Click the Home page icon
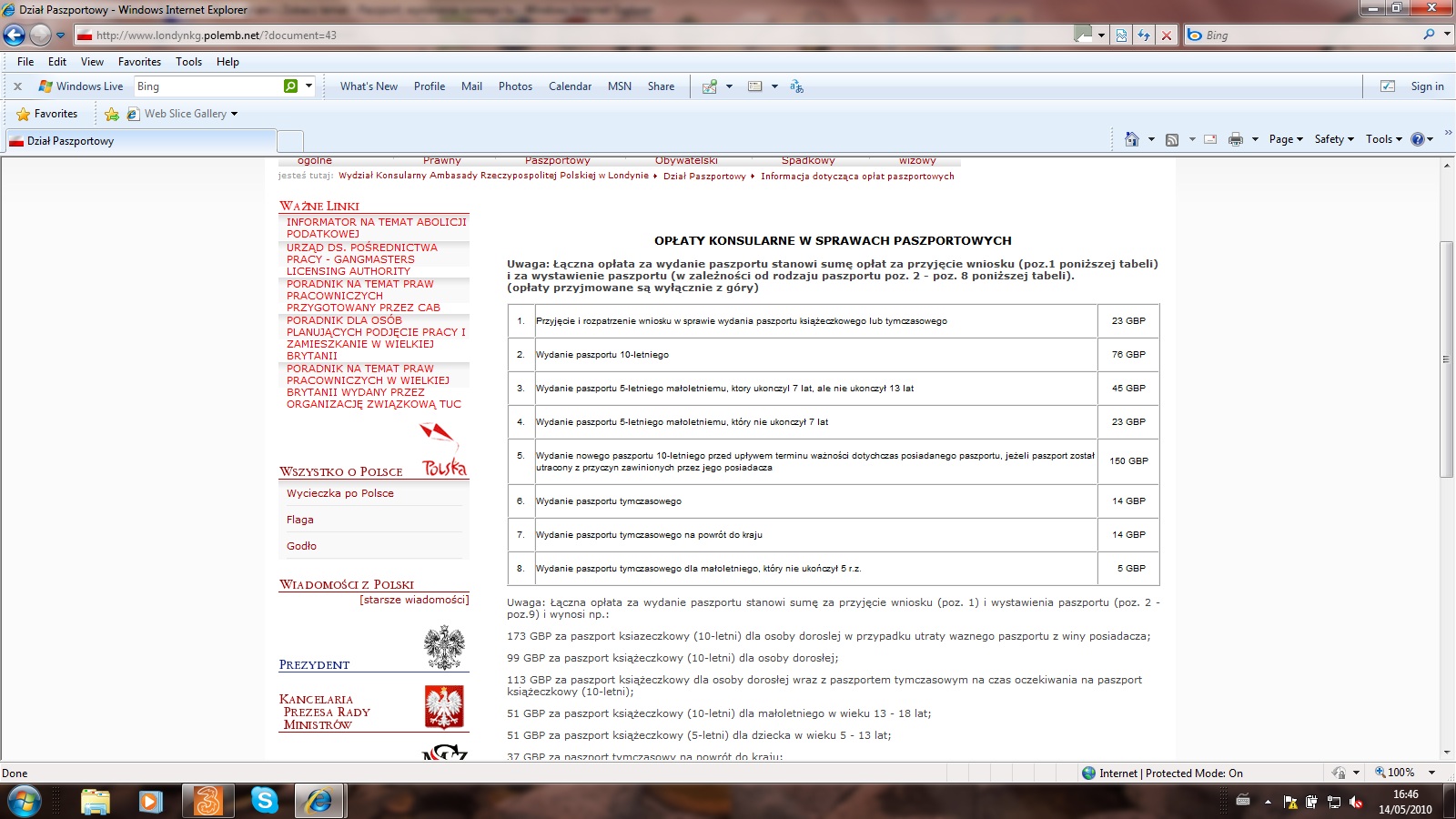The image size is (1456, 819). pos(1131,139)
